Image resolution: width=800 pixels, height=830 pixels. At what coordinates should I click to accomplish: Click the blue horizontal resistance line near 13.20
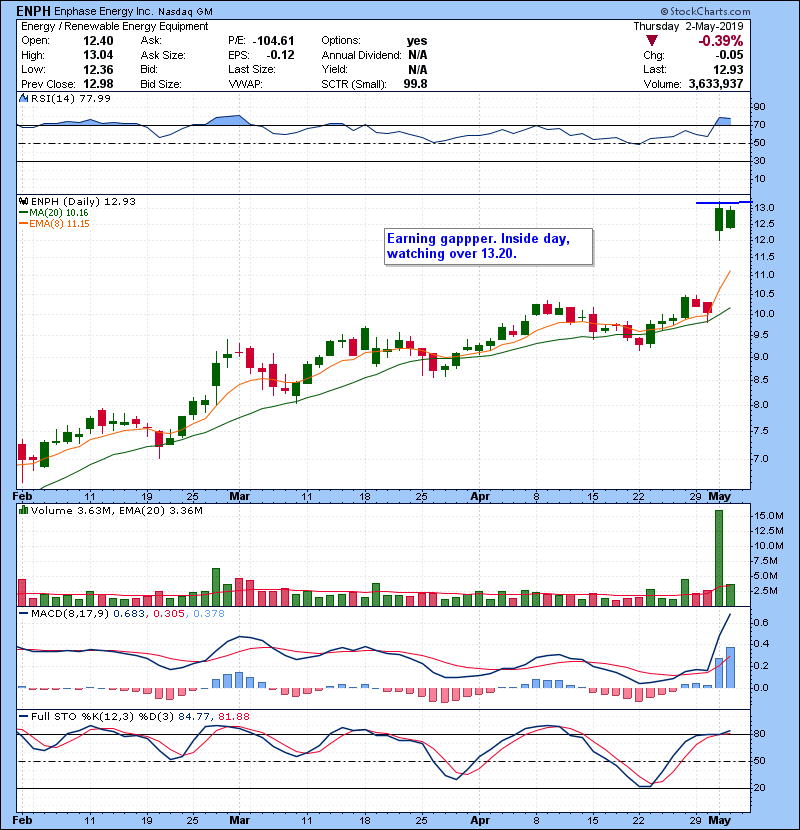tap(723, 202)
